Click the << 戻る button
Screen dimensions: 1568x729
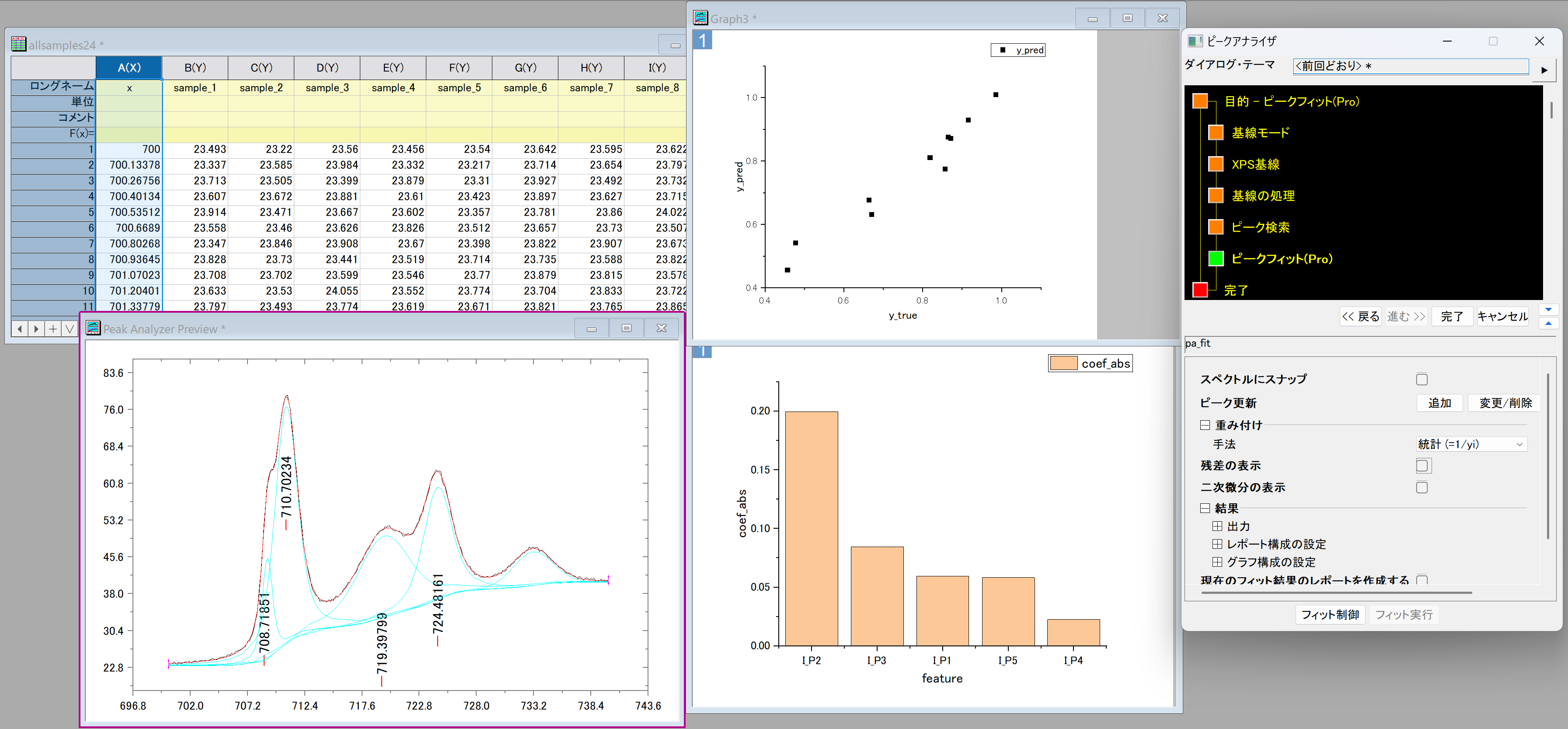(x=1360, y=316)
